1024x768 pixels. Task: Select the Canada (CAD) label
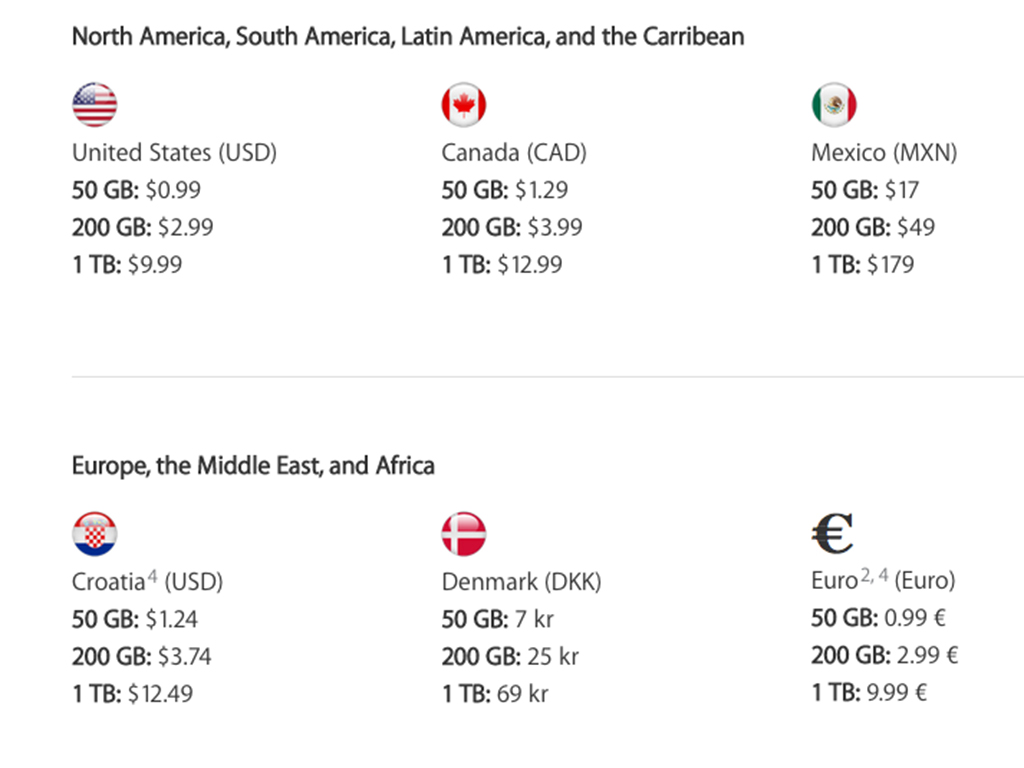click(x=514, y=153)
